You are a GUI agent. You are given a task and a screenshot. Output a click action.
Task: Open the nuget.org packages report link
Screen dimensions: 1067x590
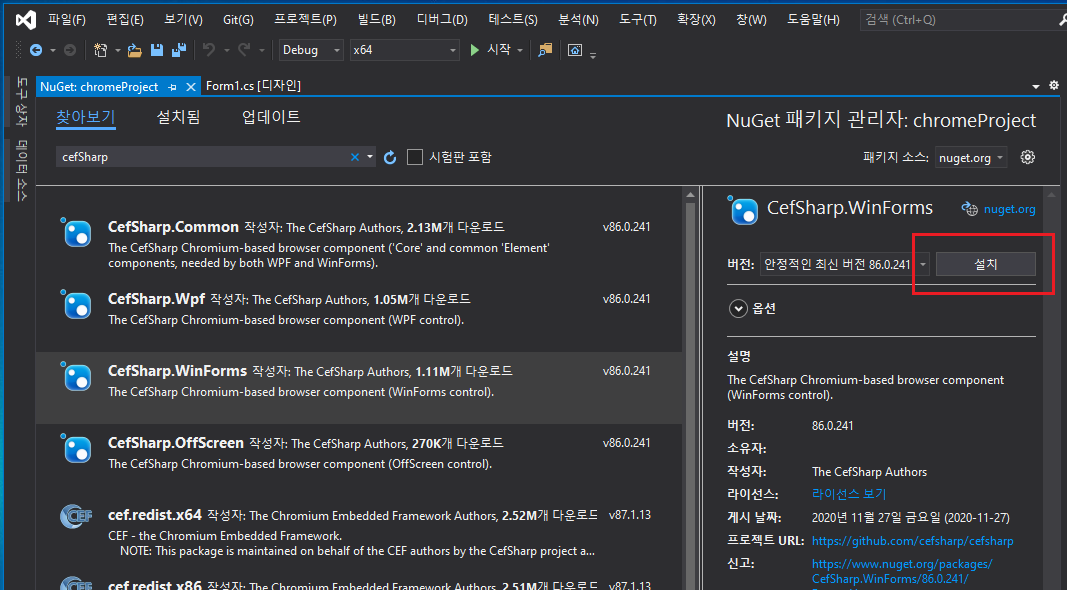click(902, 572)
